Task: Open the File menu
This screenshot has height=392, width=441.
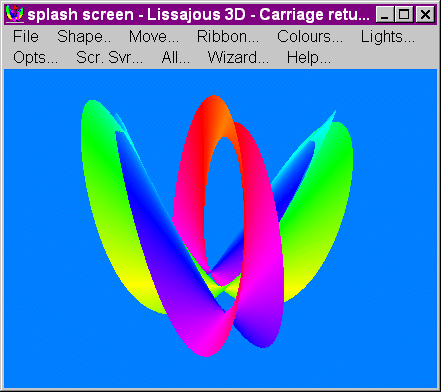Action: (26, 36)
